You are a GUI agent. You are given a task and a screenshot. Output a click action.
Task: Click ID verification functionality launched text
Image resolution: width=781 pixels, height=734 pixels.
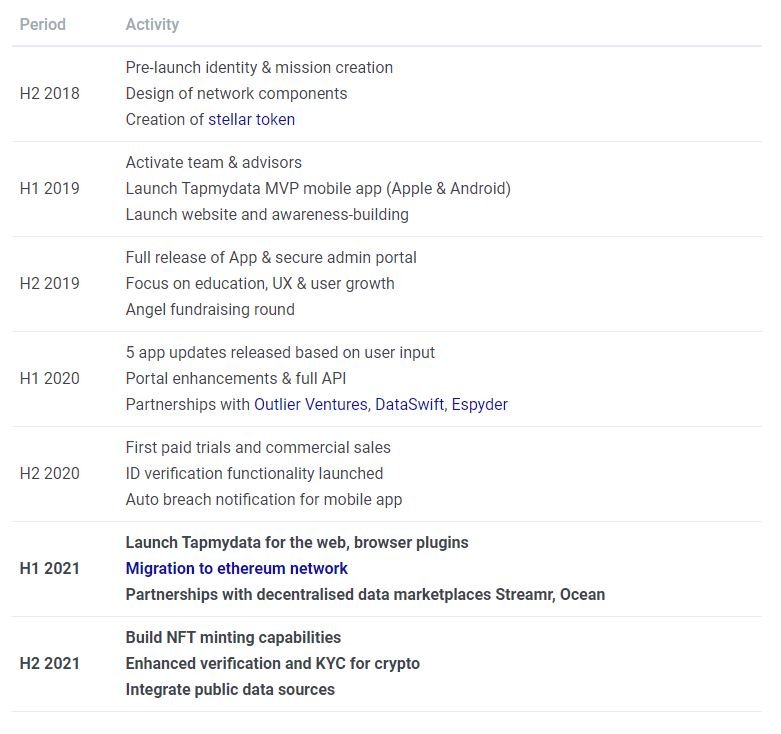(x=254, y=474)
